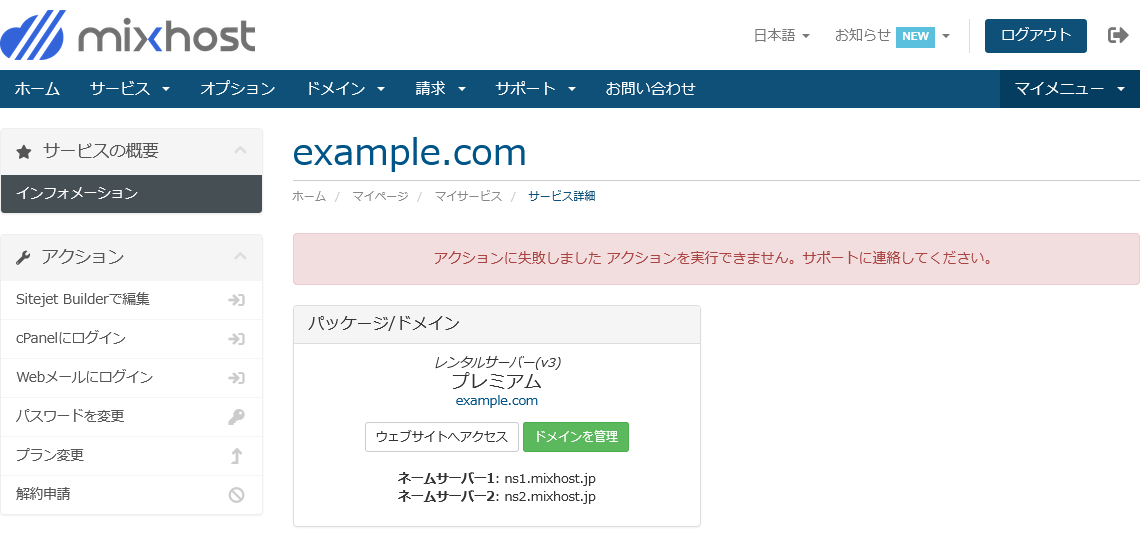Collapse the サービスの概要 panel
1140x538 pixels.
click(240, 151)
